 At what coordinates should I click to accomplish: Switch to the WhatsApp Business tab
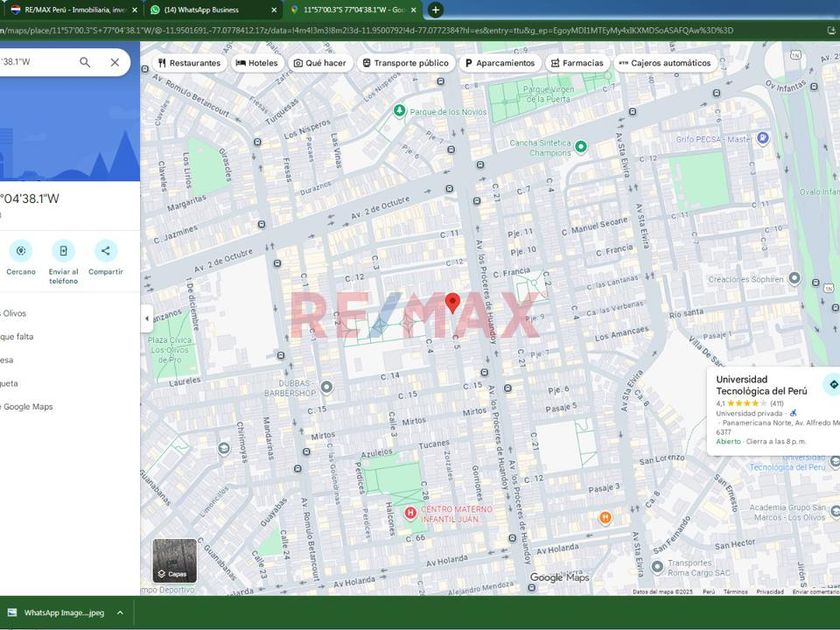[210, 10]
